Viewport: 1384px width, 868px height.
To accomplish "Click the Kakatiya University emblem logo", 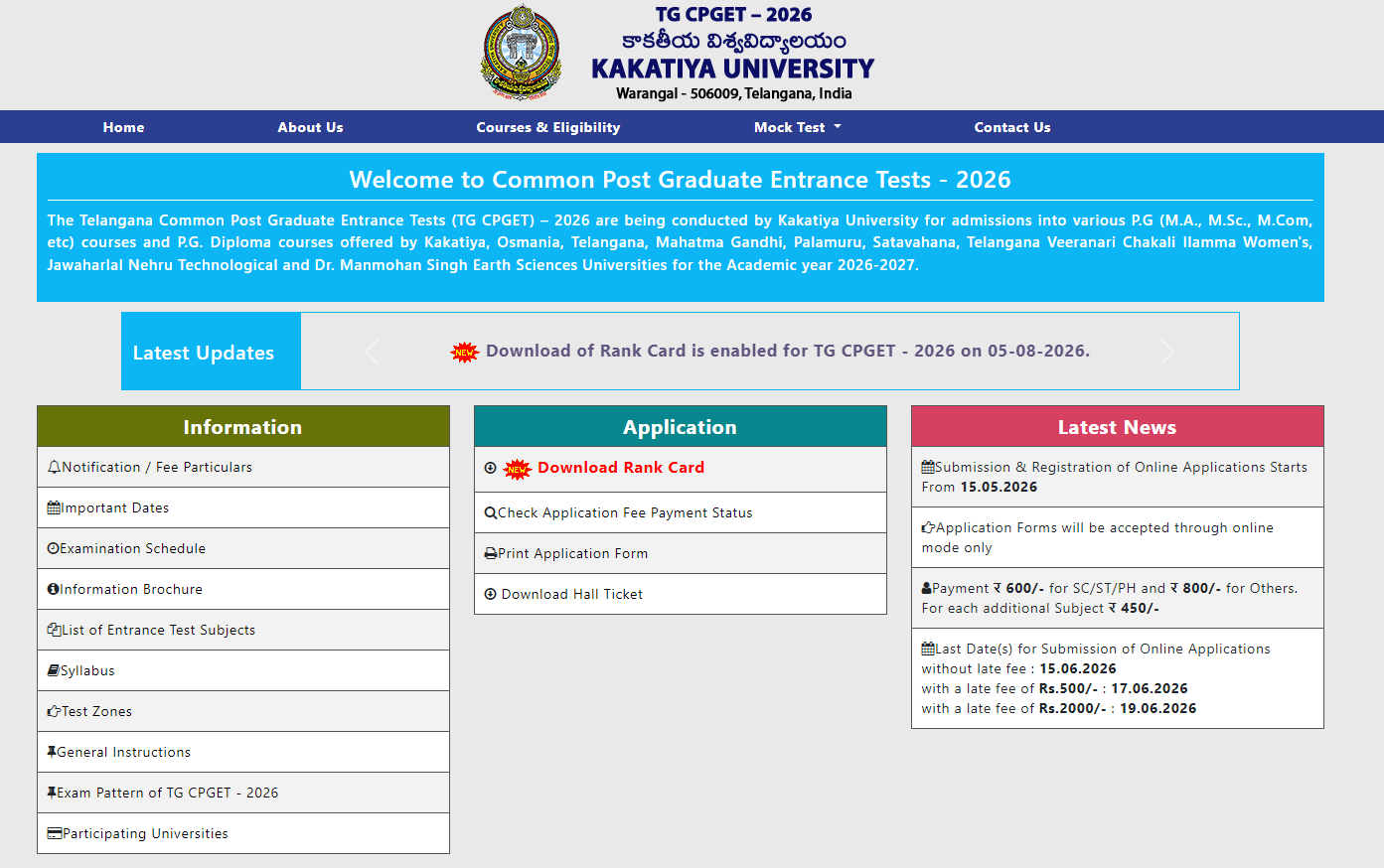I will point(521,53).
